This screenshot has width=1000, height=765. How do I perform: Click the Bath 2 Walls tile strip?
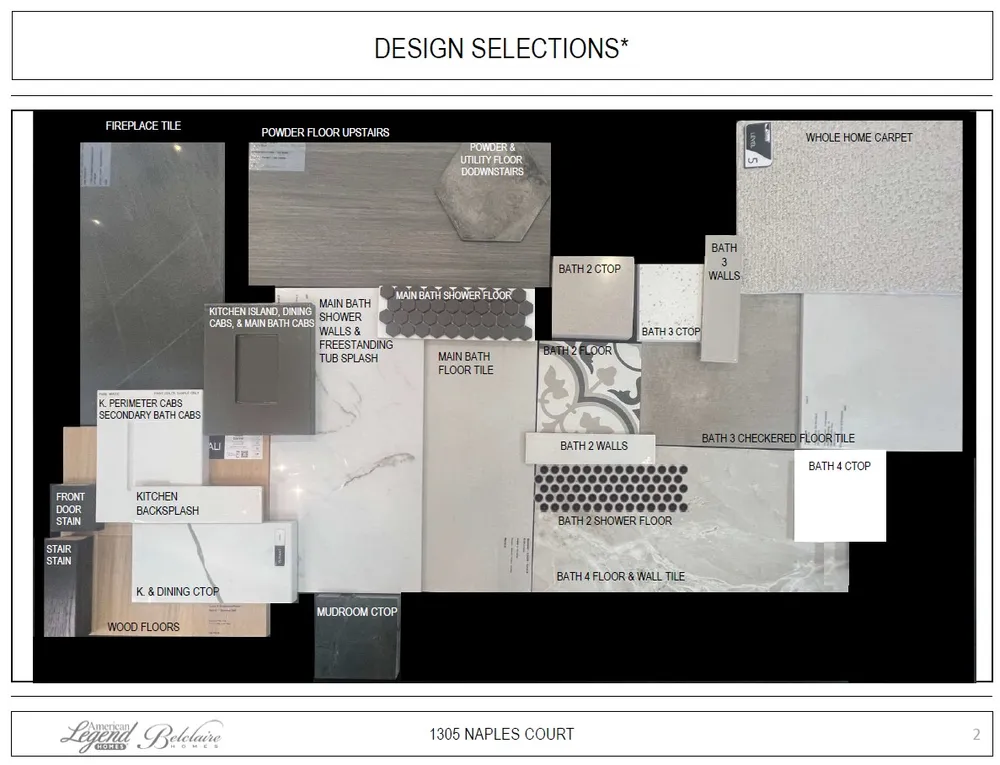point(590,447)
